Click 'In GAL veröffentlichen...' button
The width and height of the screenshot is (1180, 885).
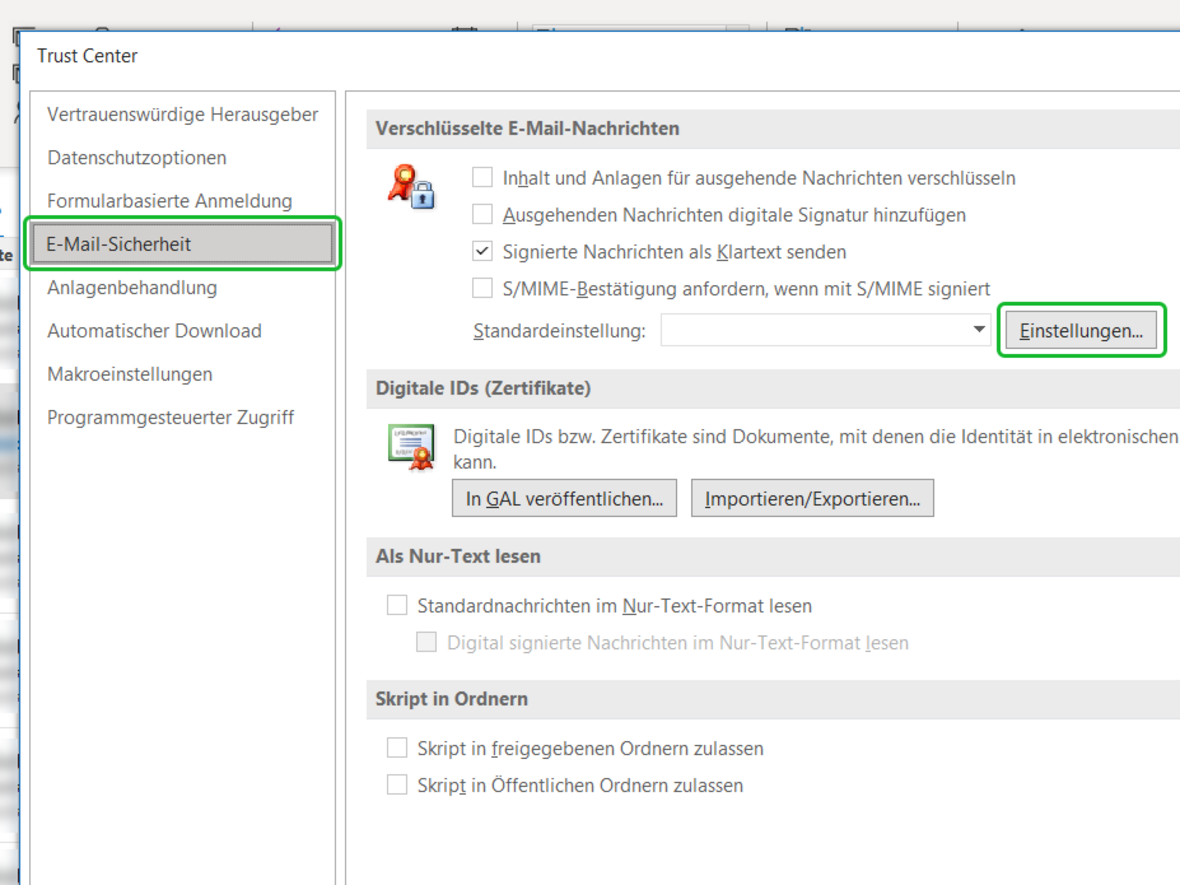click(564, 498)
